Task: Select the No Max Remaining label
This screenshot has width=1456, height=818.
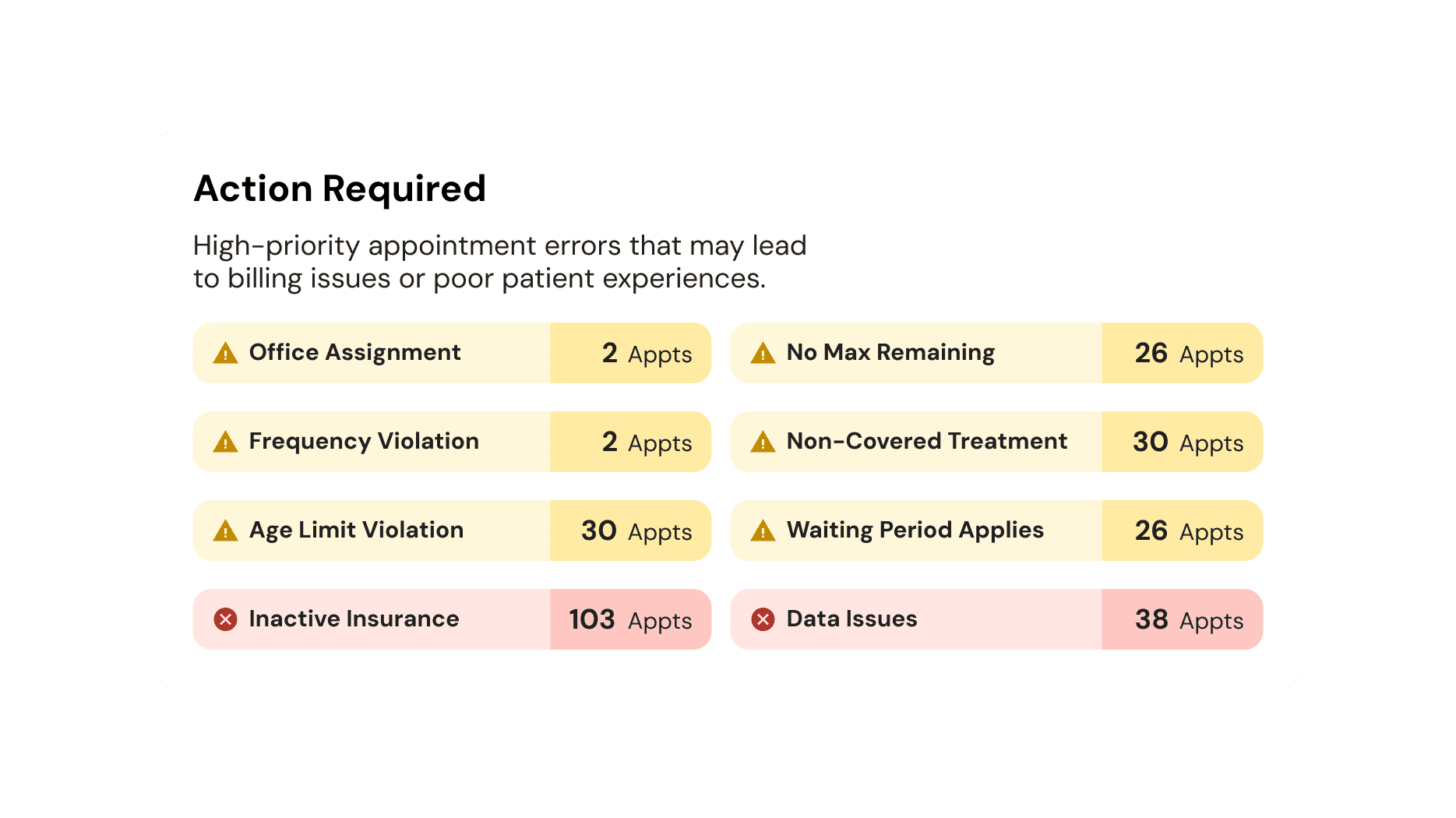Action: (890, 353)
